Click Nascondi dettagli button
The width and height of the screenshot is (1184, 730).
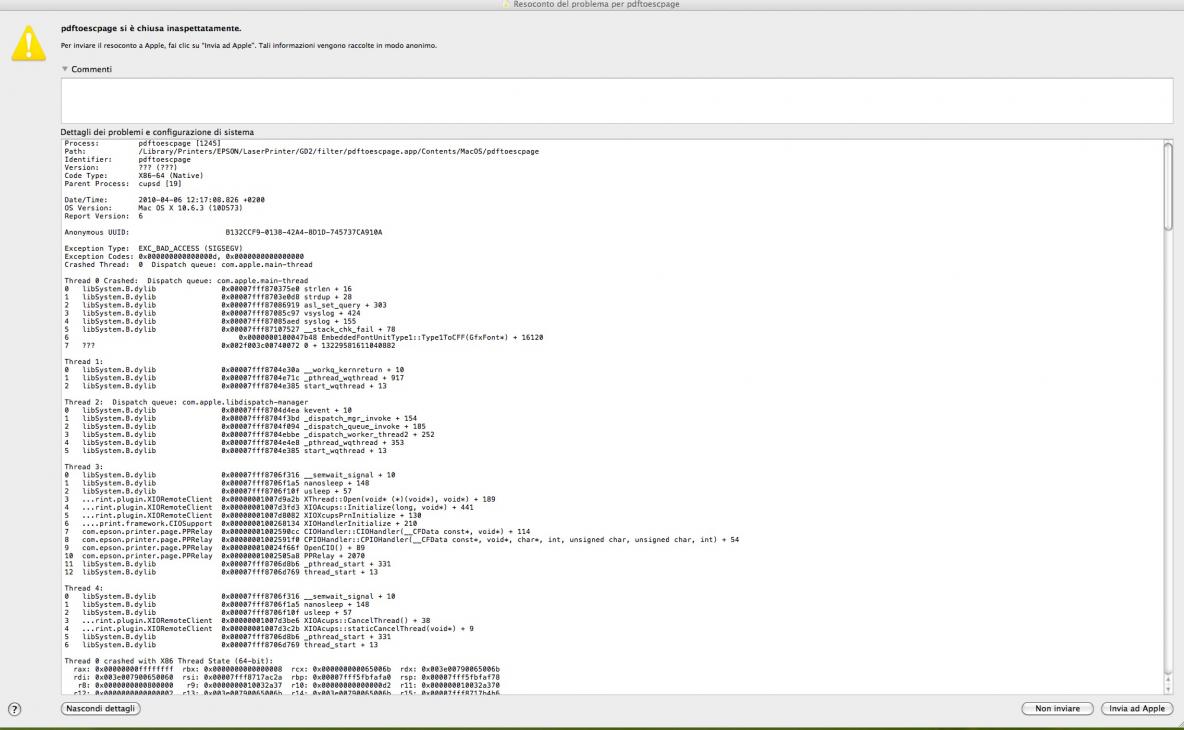100,708
